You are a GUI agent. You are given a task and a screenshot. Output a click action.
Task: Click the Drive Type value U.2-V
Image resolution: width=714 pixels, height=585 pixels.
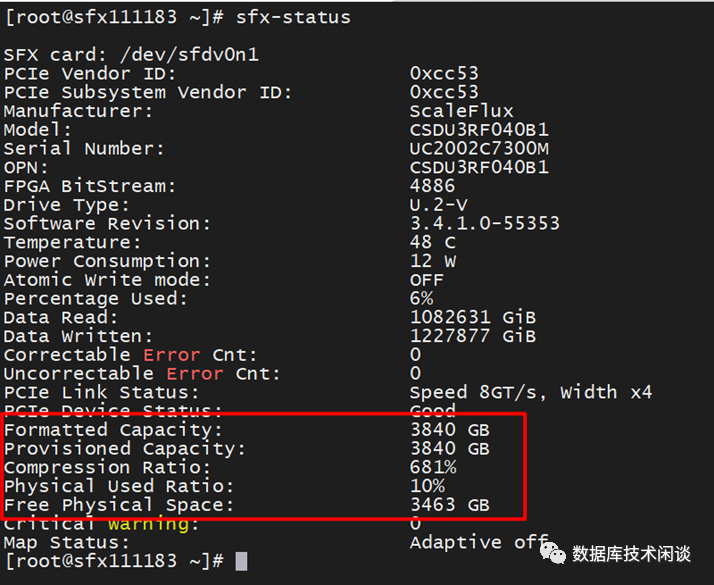point(438,205)
